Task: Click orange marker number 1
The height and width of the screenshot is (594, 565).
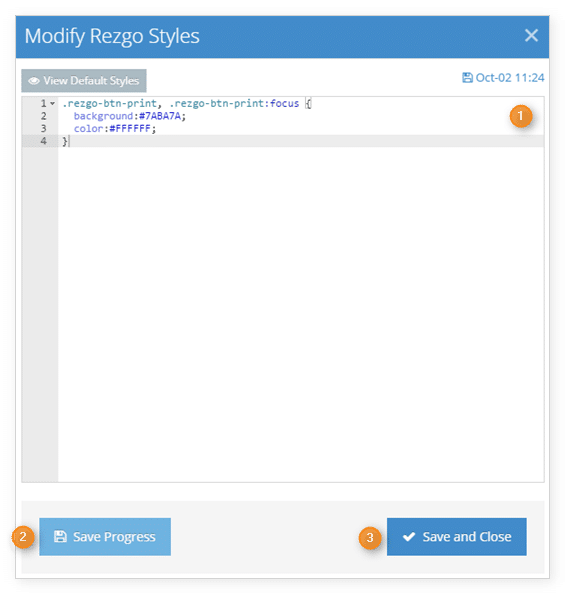Action: [x=521, y=116]
